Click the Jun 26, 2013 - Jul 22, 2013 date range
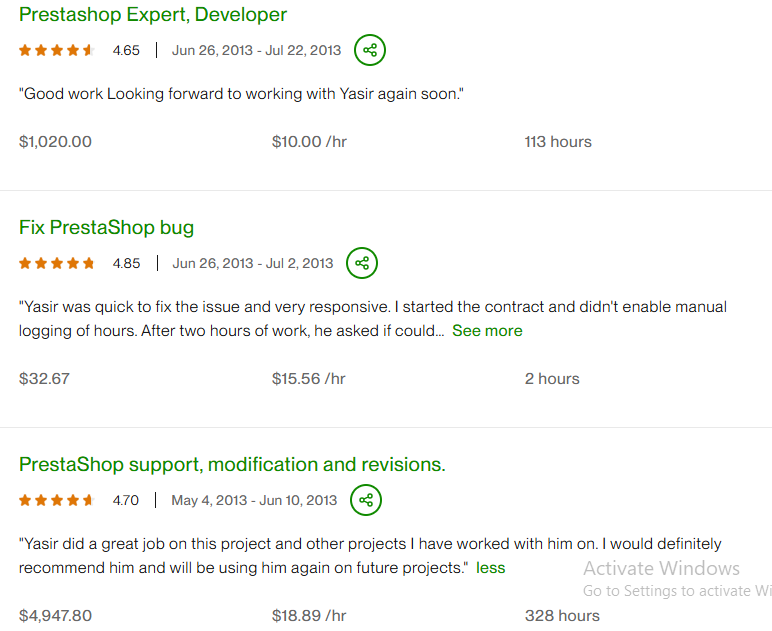Image resolution: width=772 pixels, height=631 pixels. point(256,50)
